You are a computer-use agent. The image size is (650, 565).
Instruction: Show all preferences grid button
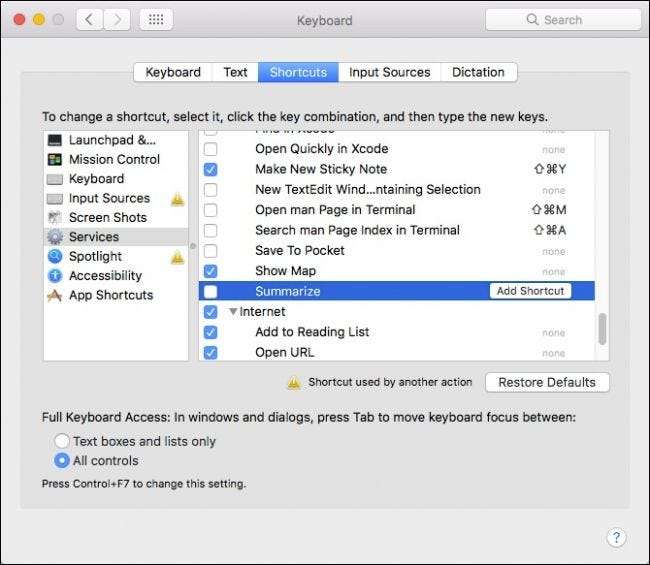pyautogui.click(x=156, y=19)
